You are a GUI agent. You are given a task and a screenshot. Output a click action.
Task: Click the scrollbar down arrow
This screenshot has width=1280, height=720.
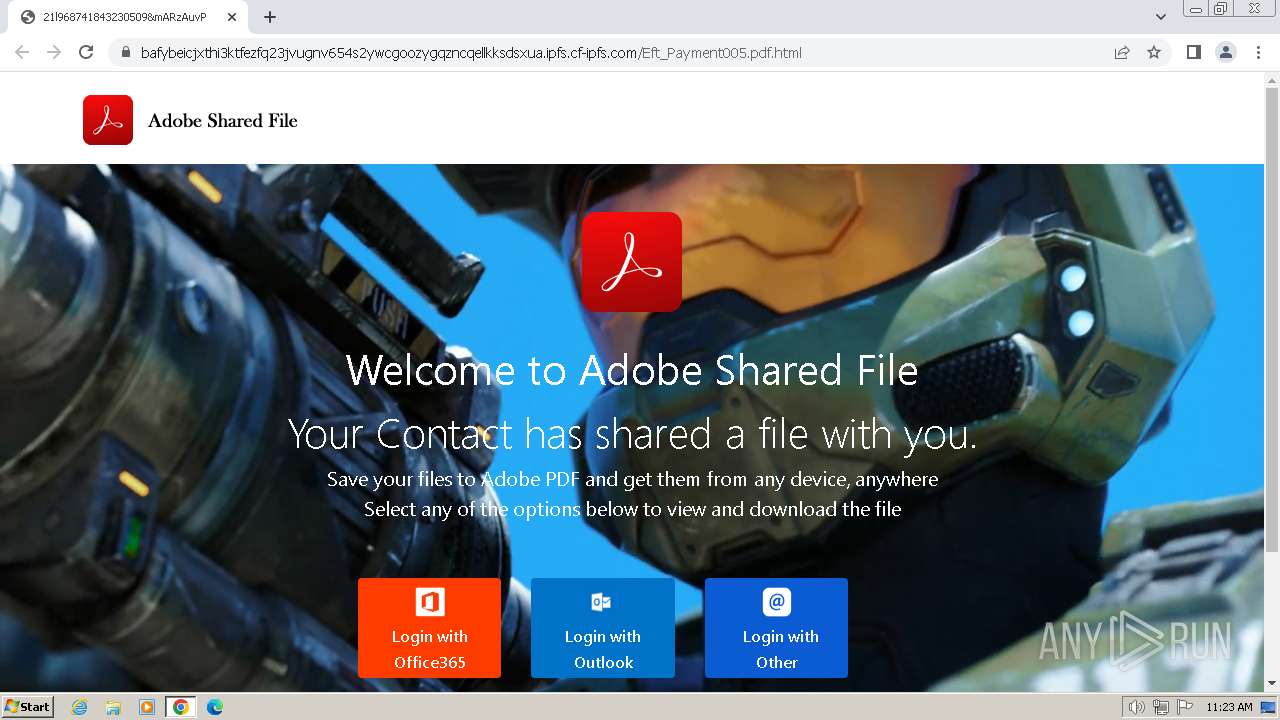[1272, 683]
